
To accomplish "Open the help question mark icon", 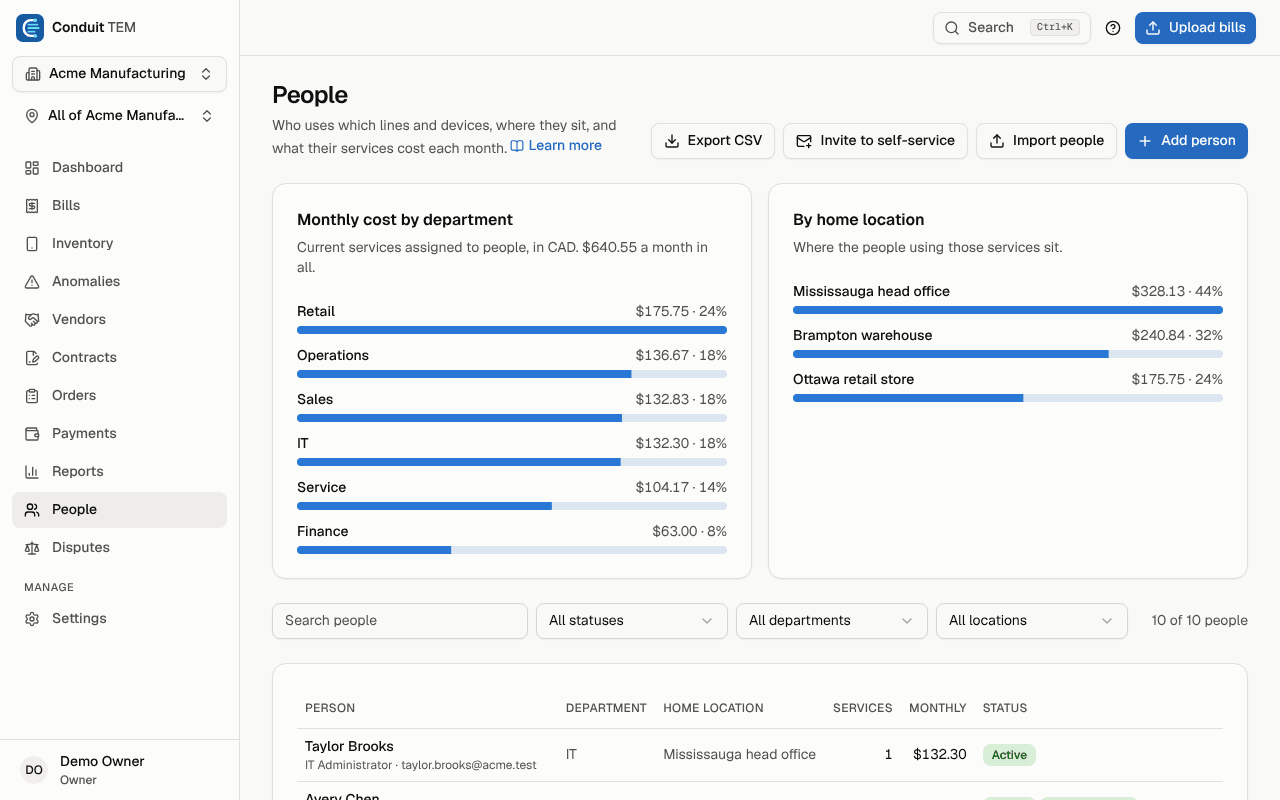I will (x=1113, y=28).
